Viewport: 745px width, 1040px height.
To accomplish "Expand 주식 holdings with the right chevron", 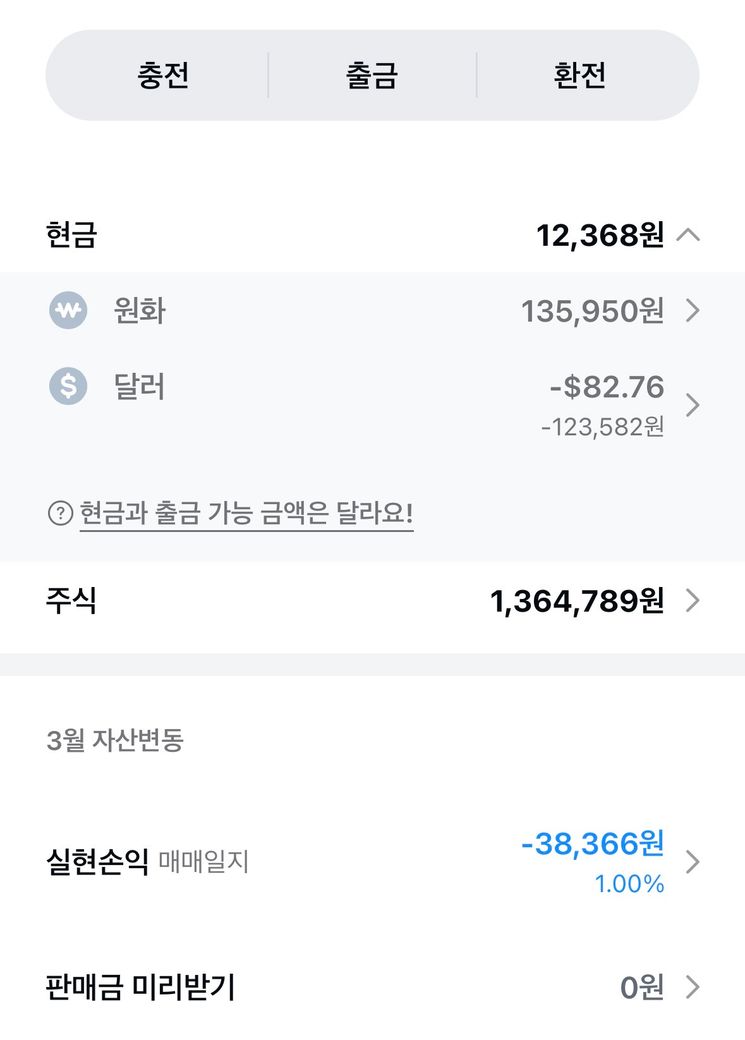I will [x=692, y=601].
